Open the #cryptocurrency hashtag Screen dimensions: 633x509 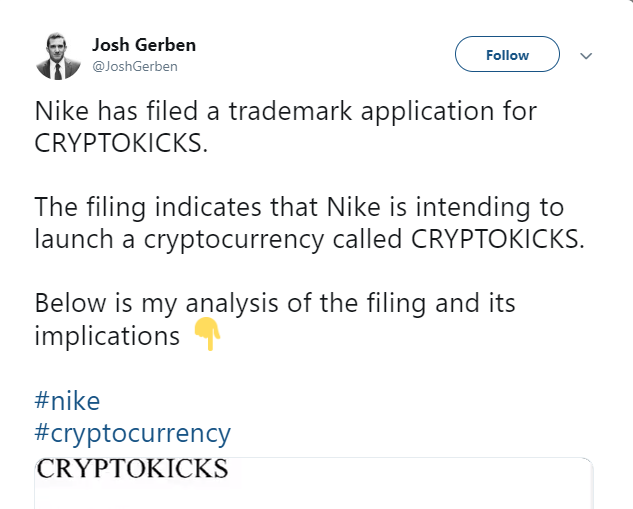tap(132, 434)
